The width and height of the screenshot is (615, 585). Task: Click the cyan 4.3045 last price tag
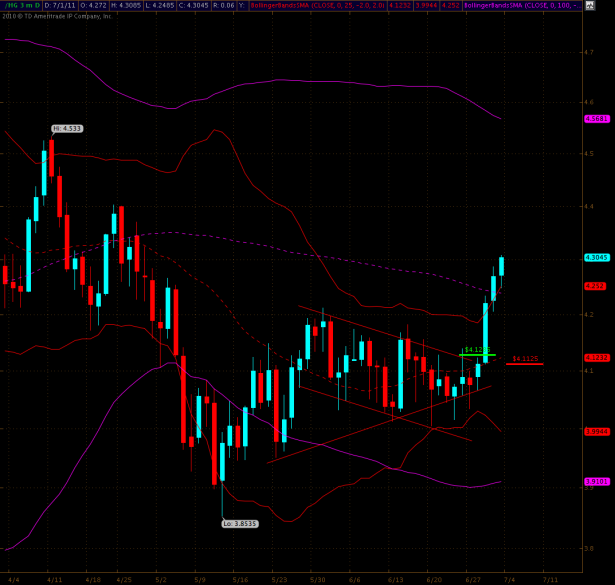(595, 257)
